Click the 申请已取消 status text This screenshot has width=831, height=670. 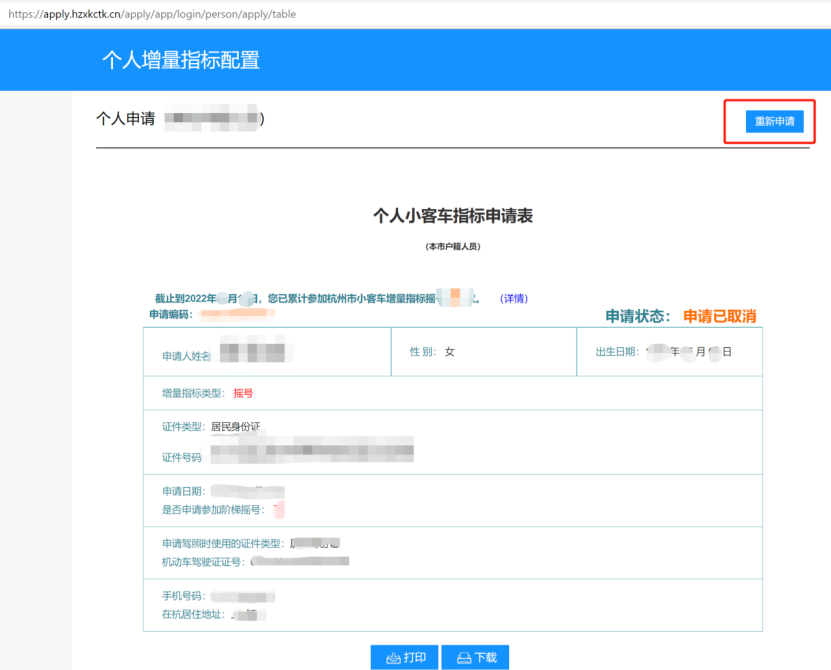719,316
